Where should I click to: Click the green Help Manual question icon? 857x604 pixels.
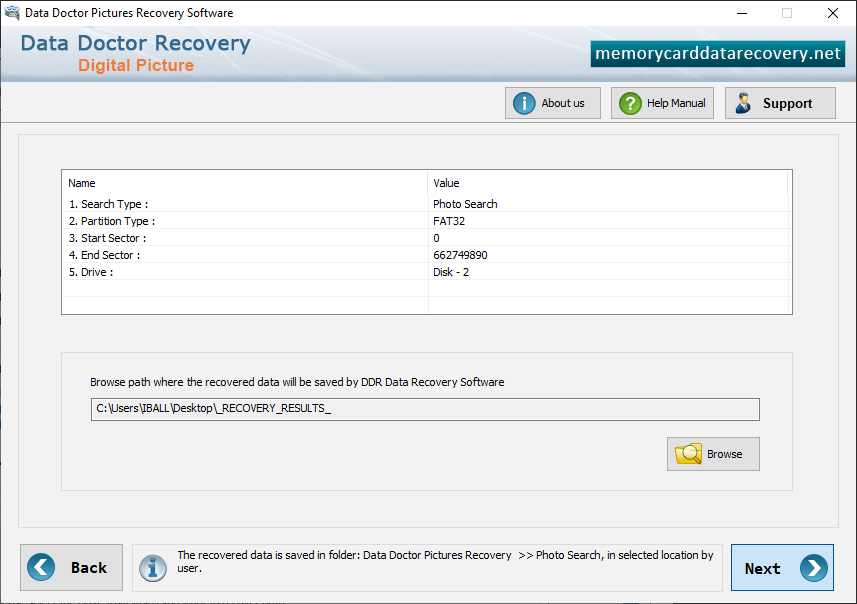click(630, 103)
